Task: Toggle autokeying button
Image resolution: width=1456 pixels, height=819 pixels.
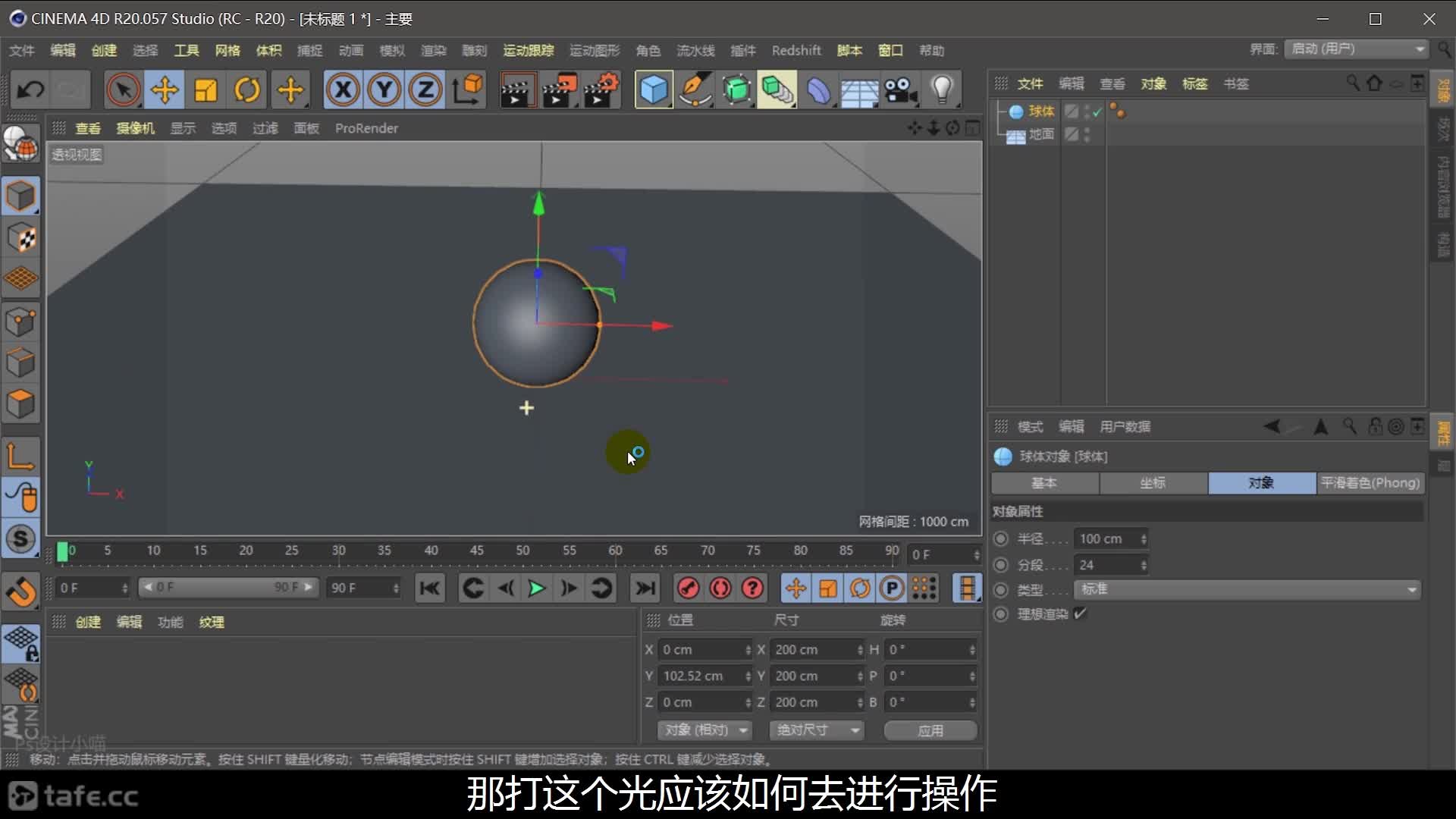Action: point(720,588)
